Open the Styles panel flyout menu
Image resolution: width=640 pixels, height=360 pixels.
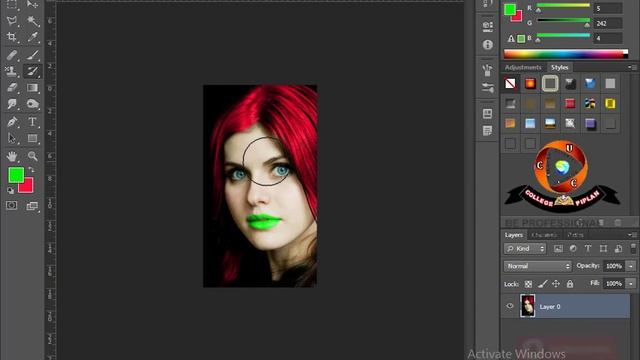(x=632, y=67)
